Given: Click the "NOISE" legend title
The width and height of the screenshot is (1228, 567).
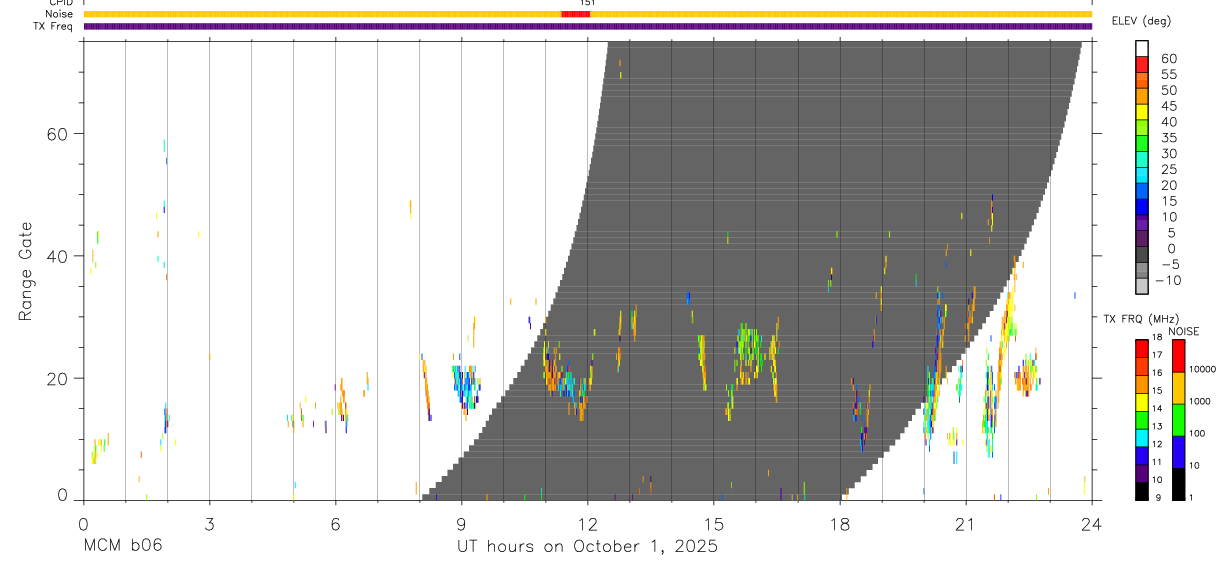Looking at the screenshot, I should pyautogui.click(x=1183, y=331).
